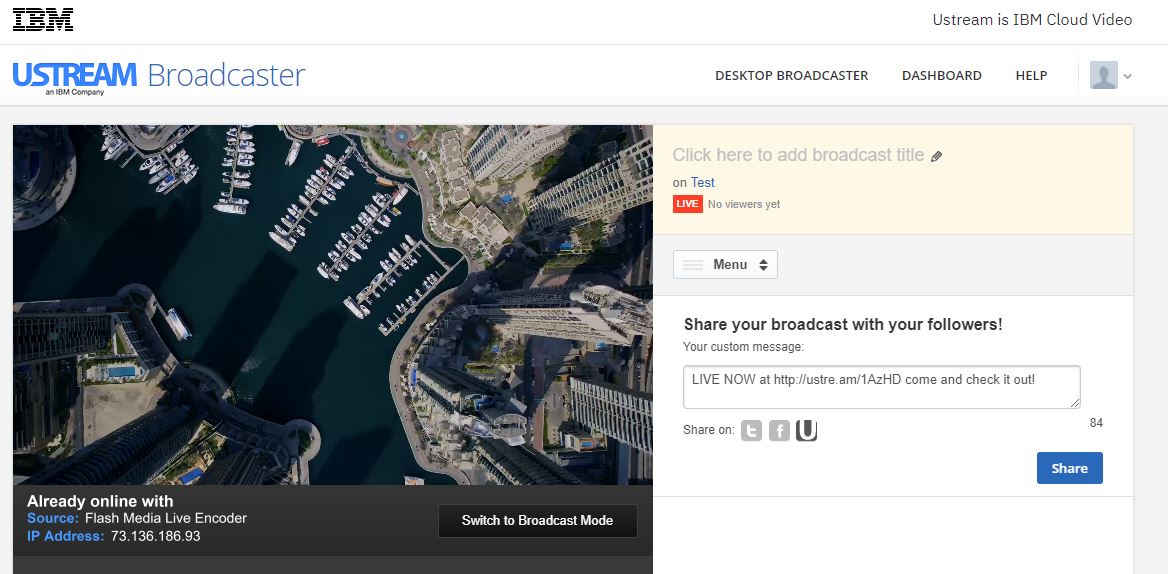This screenshot has height=574, width=1168.
Task: Click the blue Share button
Action: [1070, 468]
